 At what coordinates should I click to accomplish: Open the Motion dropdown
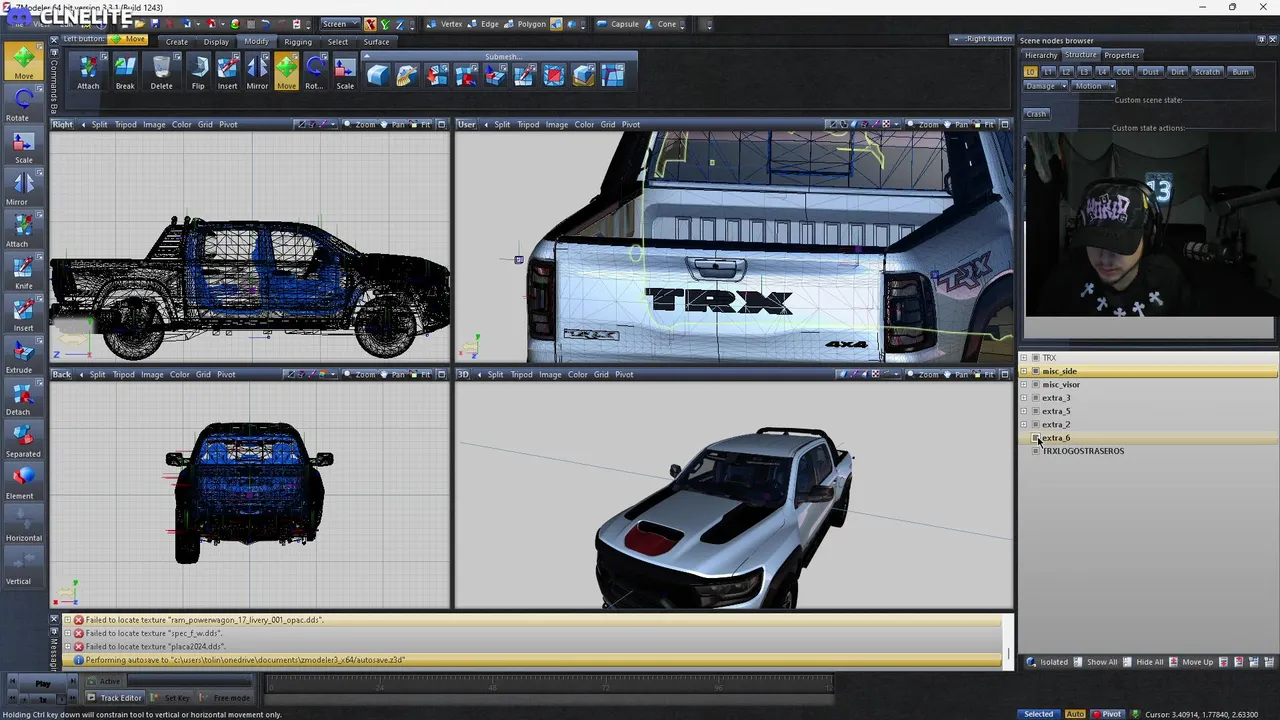[x=1093, y=86]
